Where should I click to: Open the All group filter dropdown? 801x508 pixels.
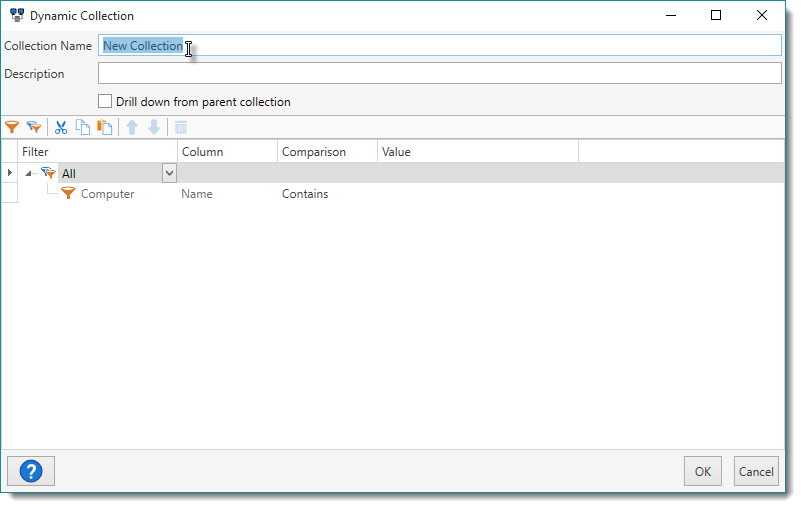169,173
